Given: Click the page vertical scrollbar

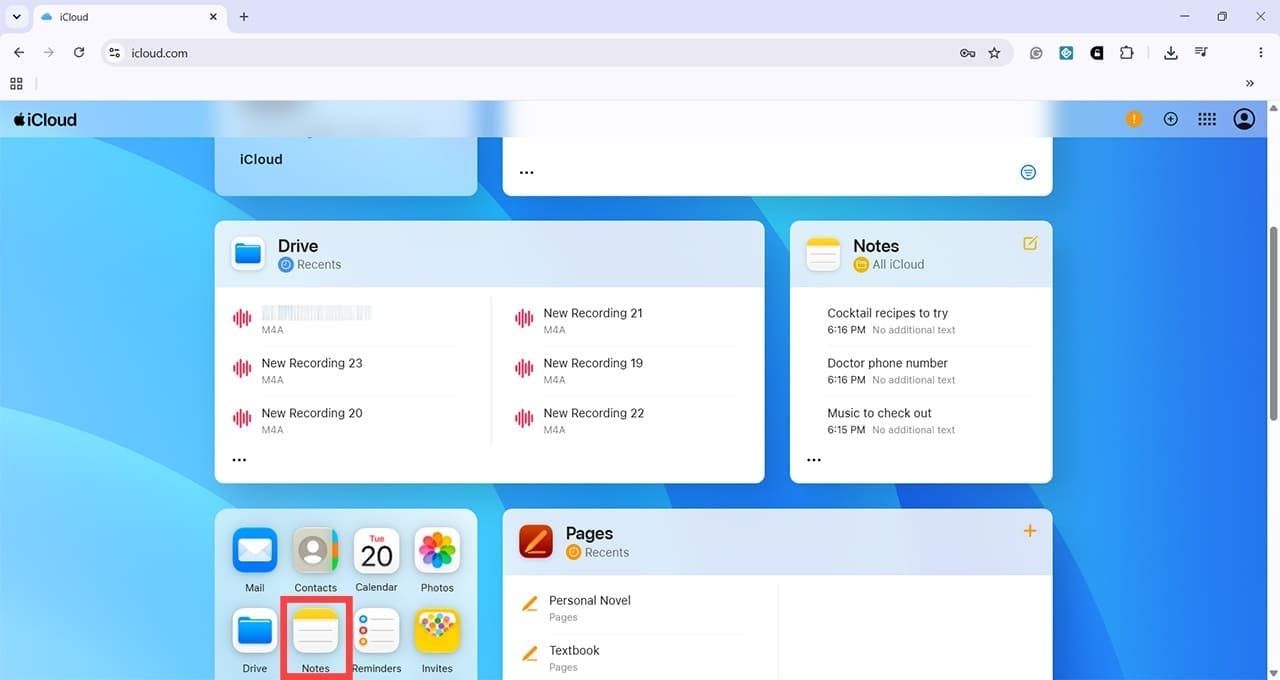Looking at the screenshot, I should (1273, 323).
